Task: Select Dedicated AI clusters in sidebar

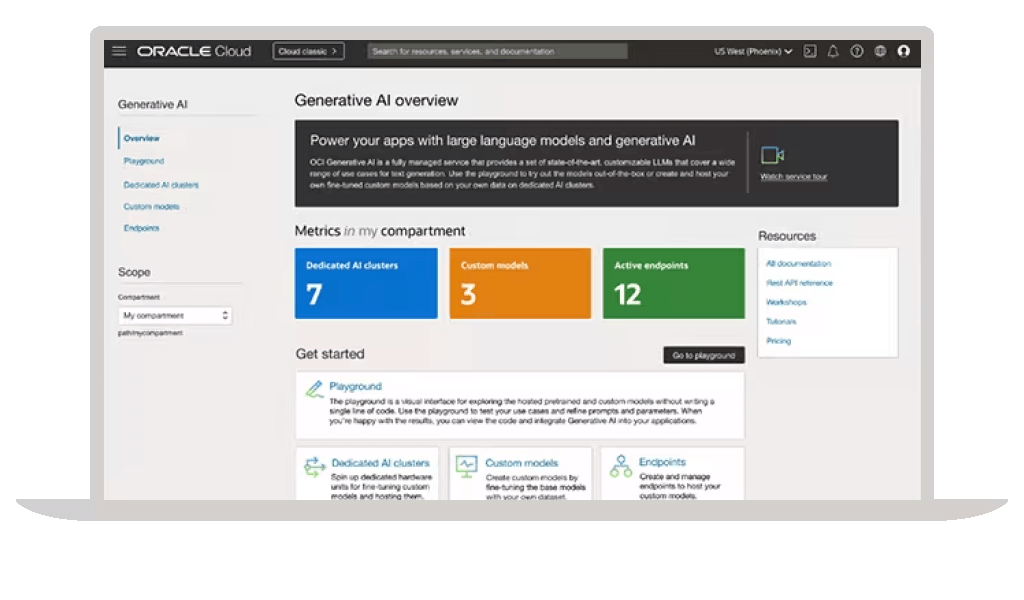Action: 161,185
